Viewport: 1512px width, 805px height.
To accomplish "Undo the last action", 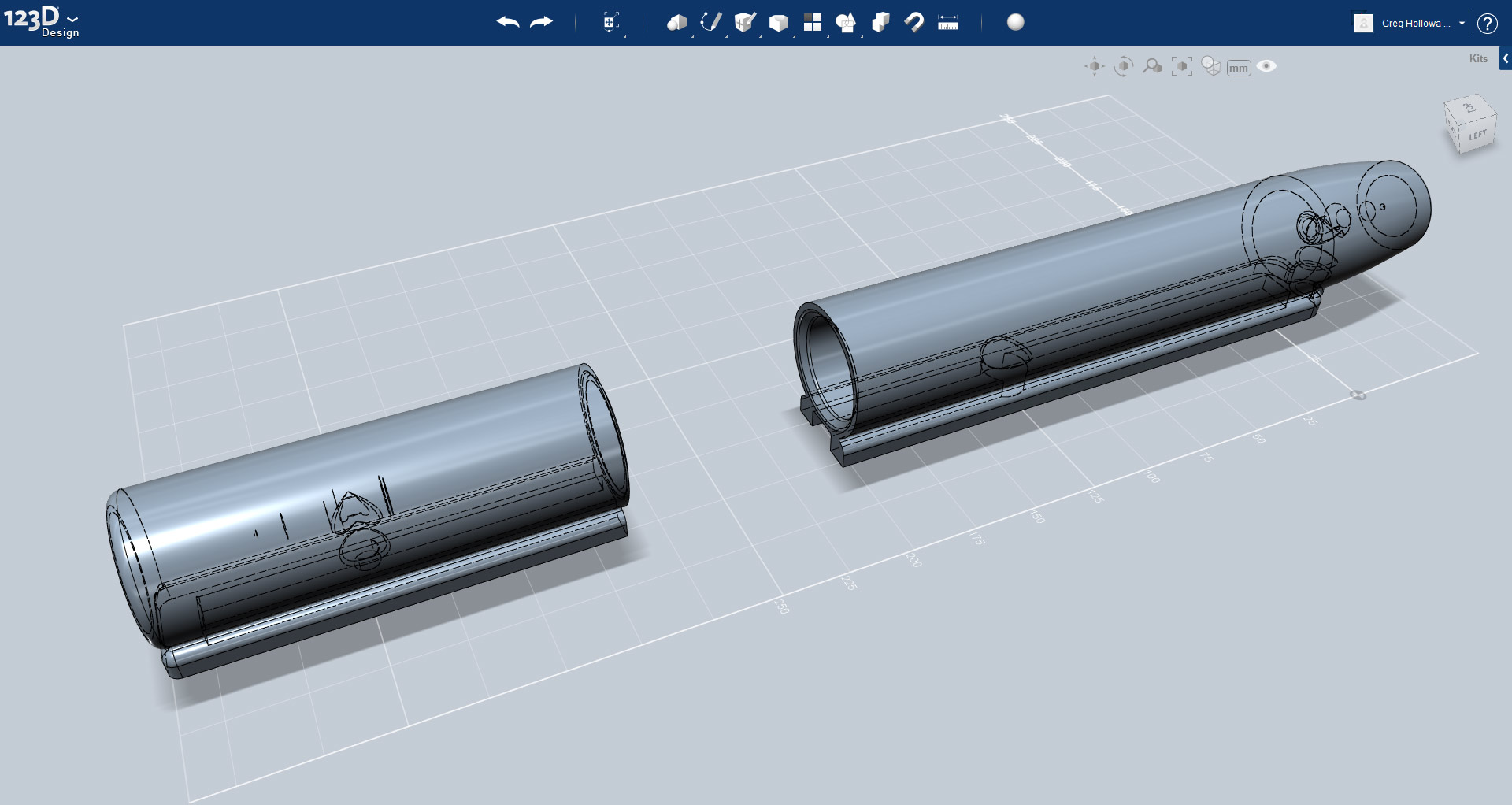I will (x=508, y=22).
